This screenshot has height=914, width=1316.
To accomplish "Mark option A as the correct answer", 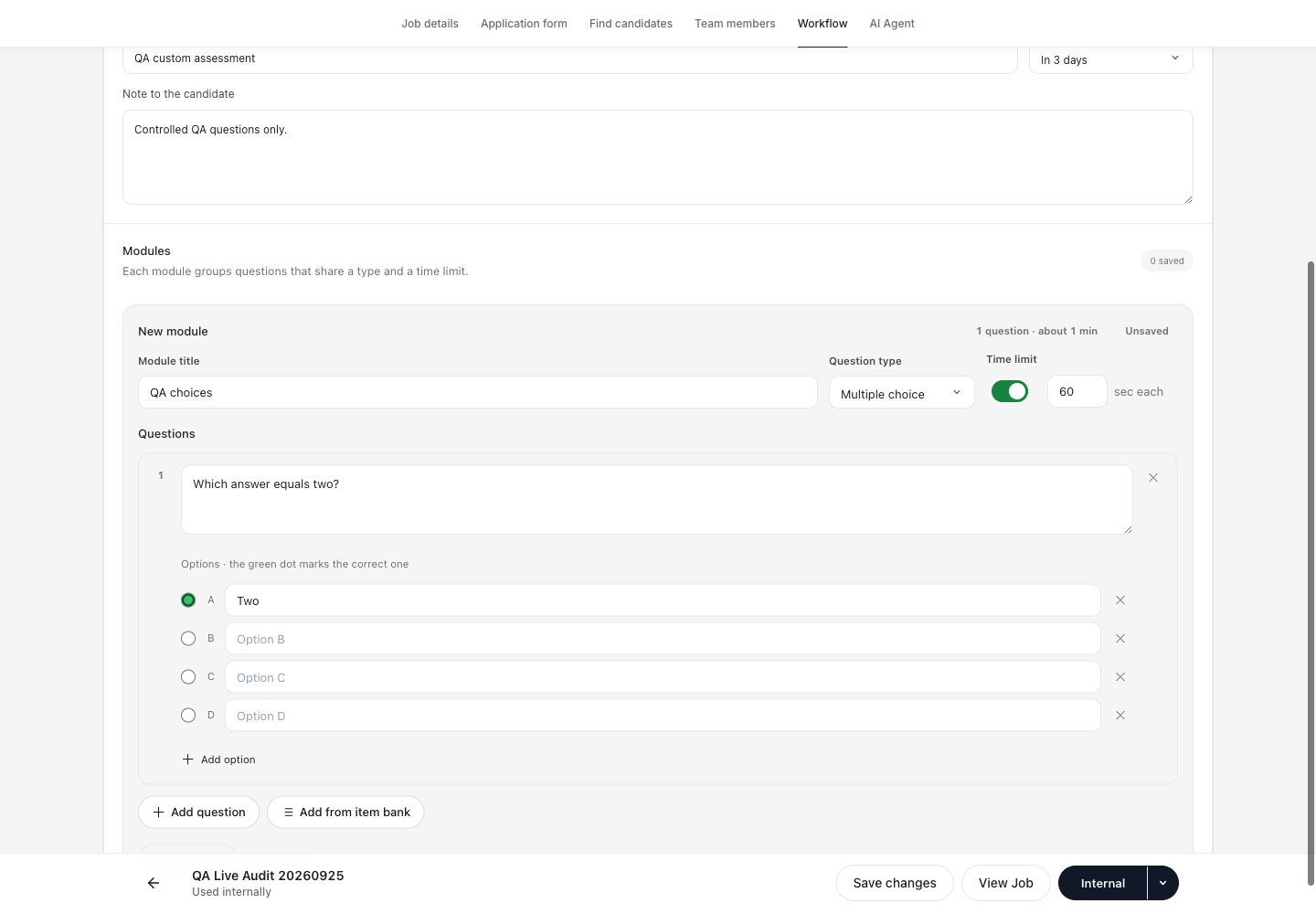I will coord(188,600).
